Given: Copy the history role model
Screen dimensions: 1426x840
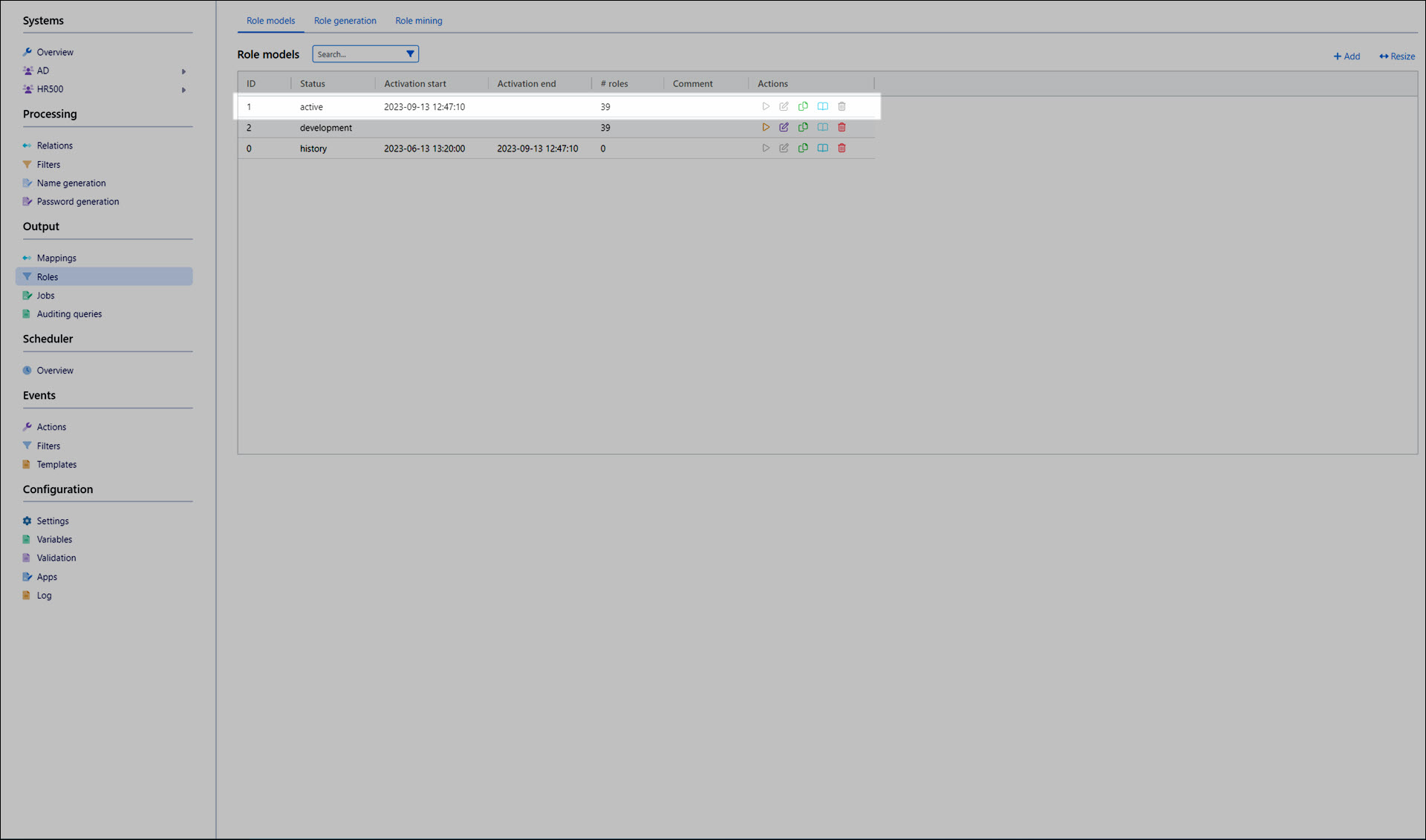Looking at the screenshot, I should pos(803,149).
